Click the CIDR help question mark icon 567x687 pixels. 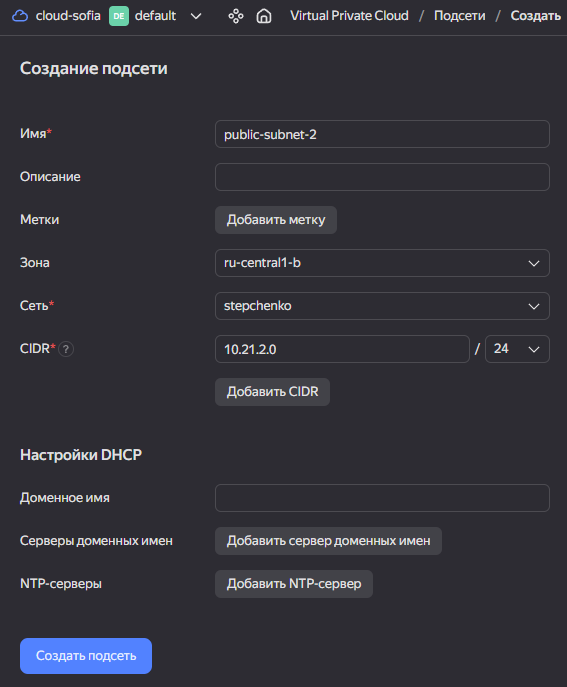(66, 349)
